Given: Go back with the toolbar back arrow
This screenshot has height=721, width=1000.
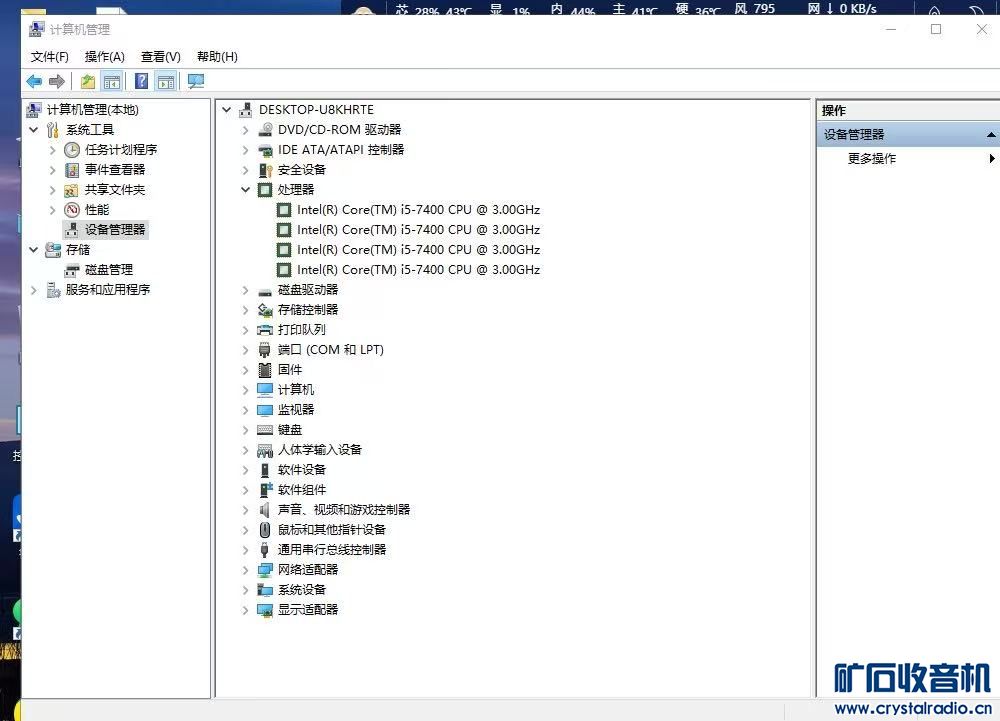Looking at the screenshot, I should click(34, 82).
